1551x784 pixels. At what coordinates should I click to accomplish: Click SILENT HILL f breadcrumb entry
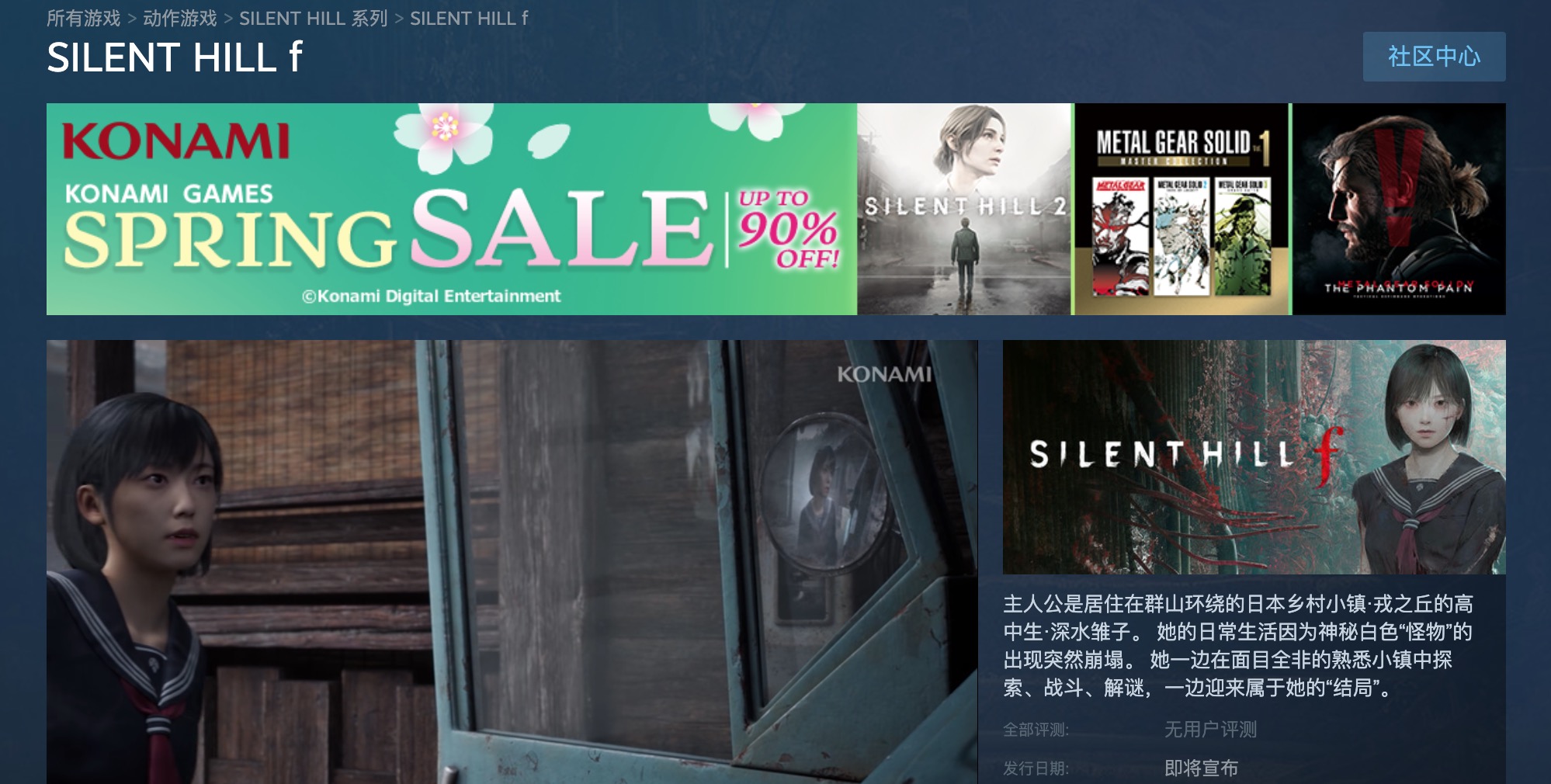pyautogui.click(x=469, y=18)
